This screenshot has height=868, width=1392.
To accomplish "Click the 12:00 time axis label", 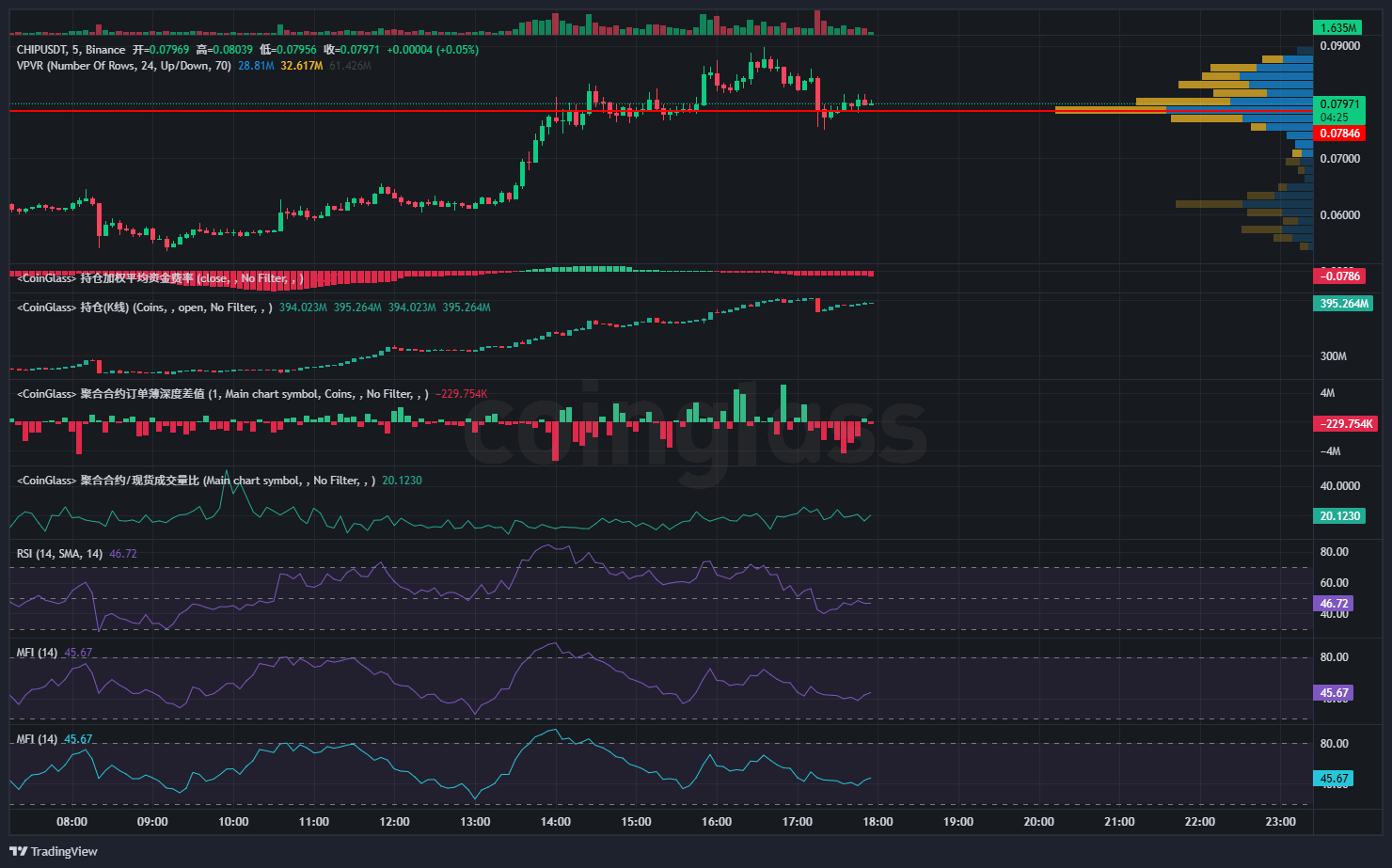I will point(394,822).
